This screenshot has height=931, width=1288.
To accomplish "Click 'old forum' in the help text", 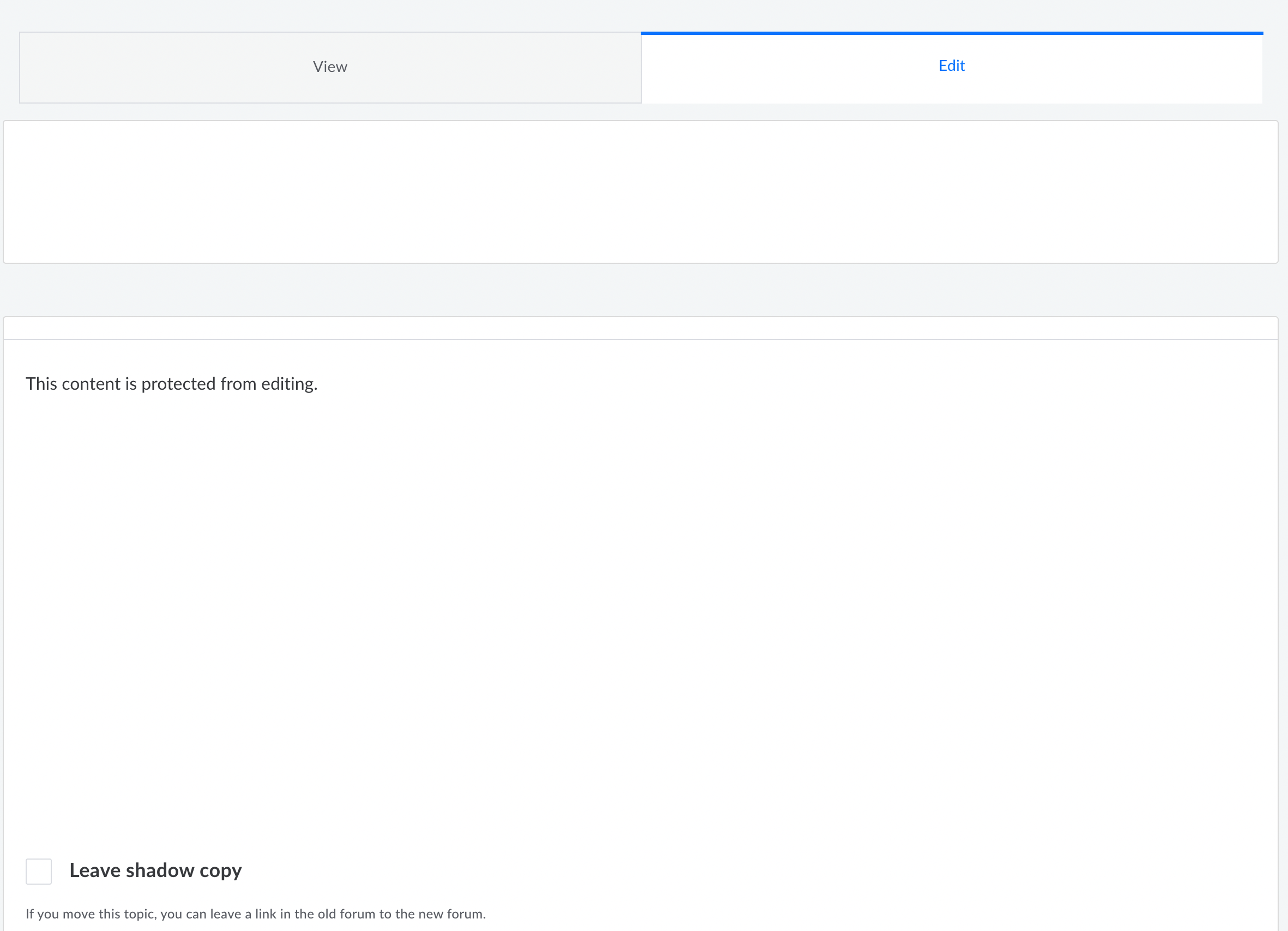I will [x=346, y=914].
